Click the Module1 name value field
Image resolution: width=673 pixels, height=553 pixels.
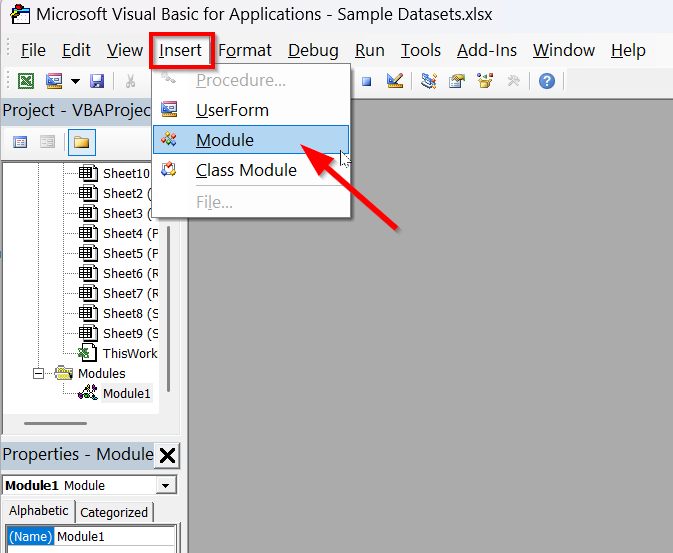[x=114, y=536]
